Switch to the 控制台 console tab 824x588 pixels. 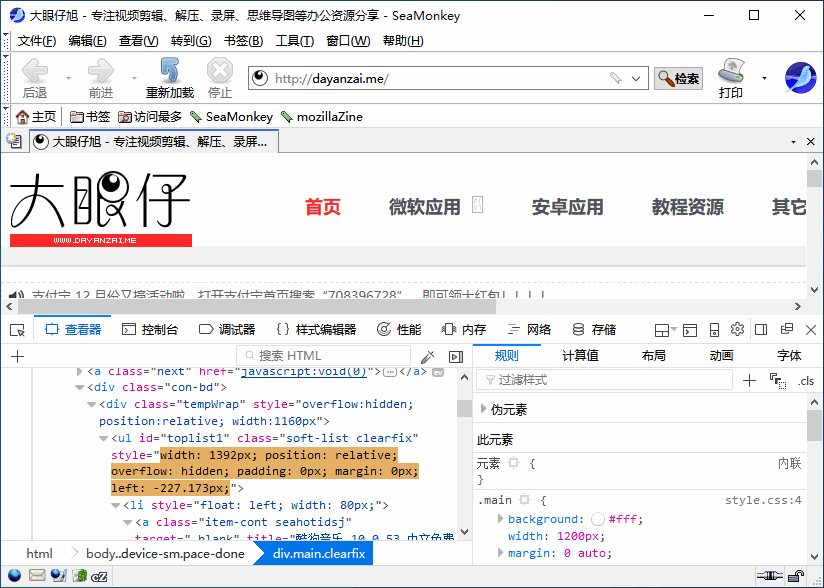(150, 329)
